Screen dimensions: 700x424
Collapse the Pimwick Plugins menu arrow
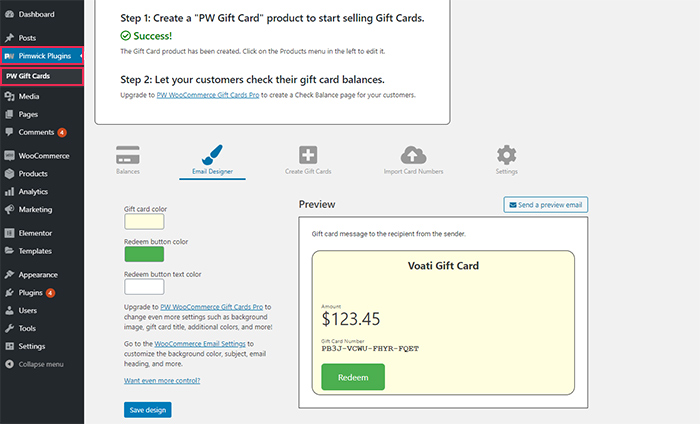(81, 56)
